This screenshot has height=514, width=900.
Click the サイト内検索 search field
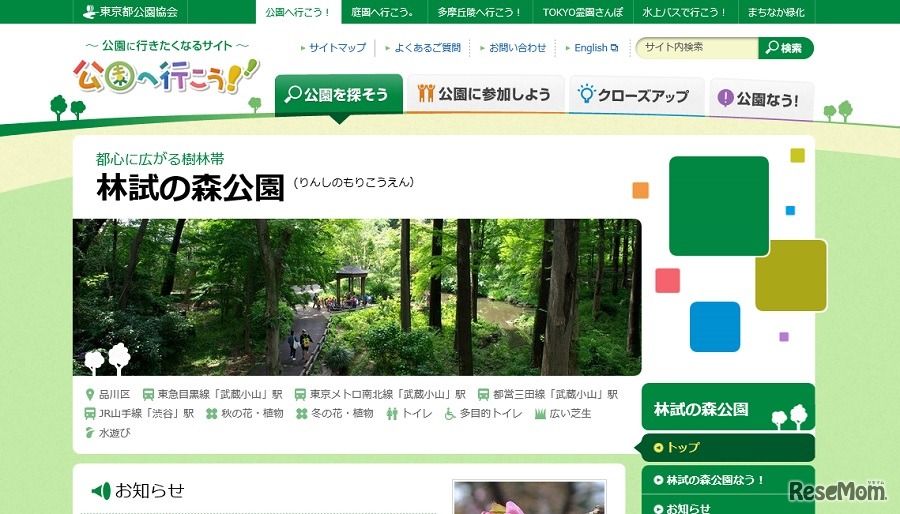click(697, 48)
